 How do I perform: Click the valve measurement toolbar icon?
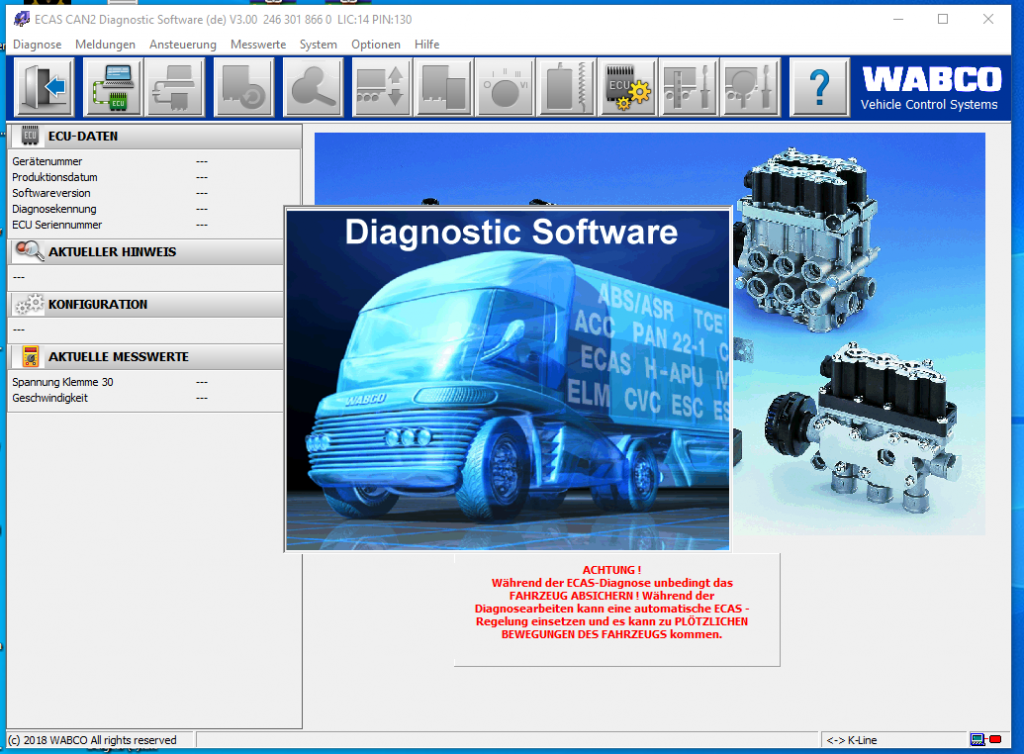565,87
